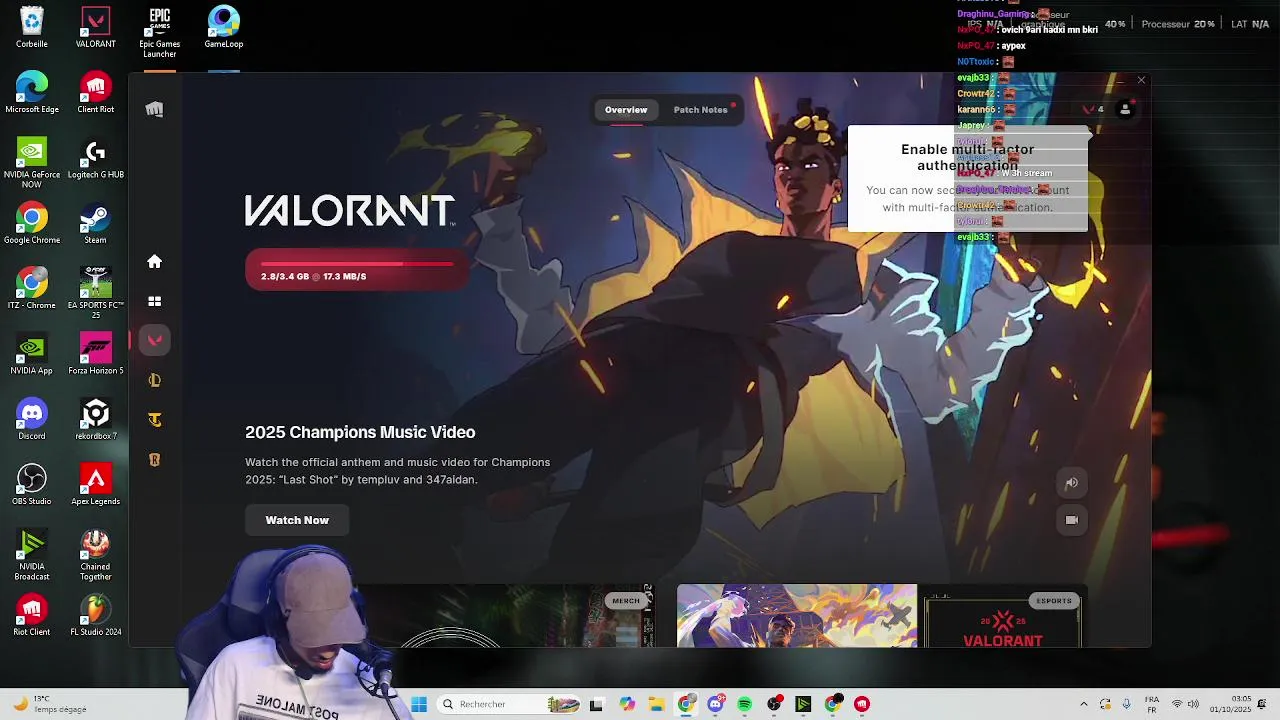Open the multi-factor authentication notification
The height and width of the screenshot is (720, 1280).
pos(967,178)
